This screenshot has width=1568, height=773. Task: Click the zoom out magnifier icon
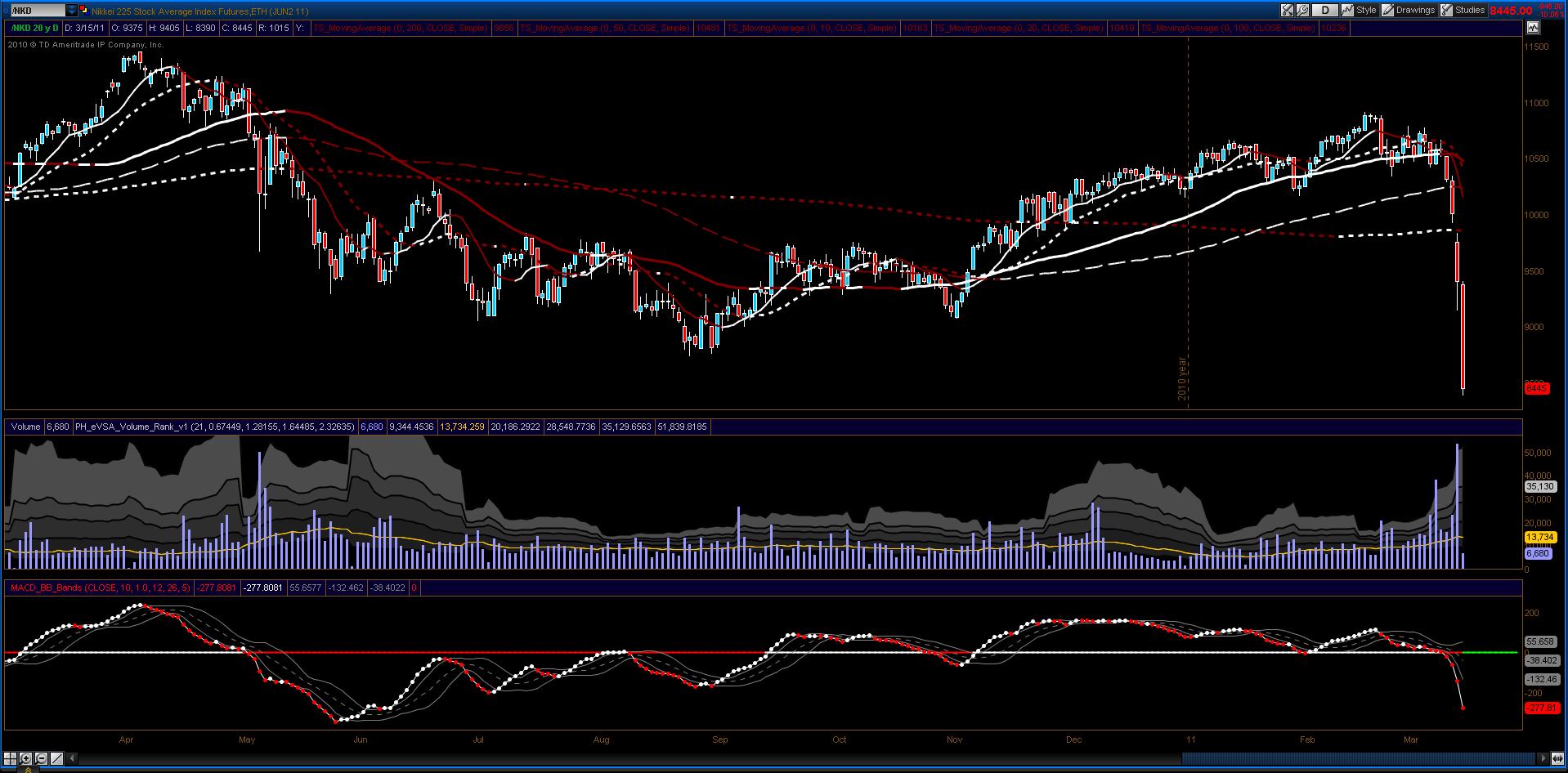[x=42, y=757]
